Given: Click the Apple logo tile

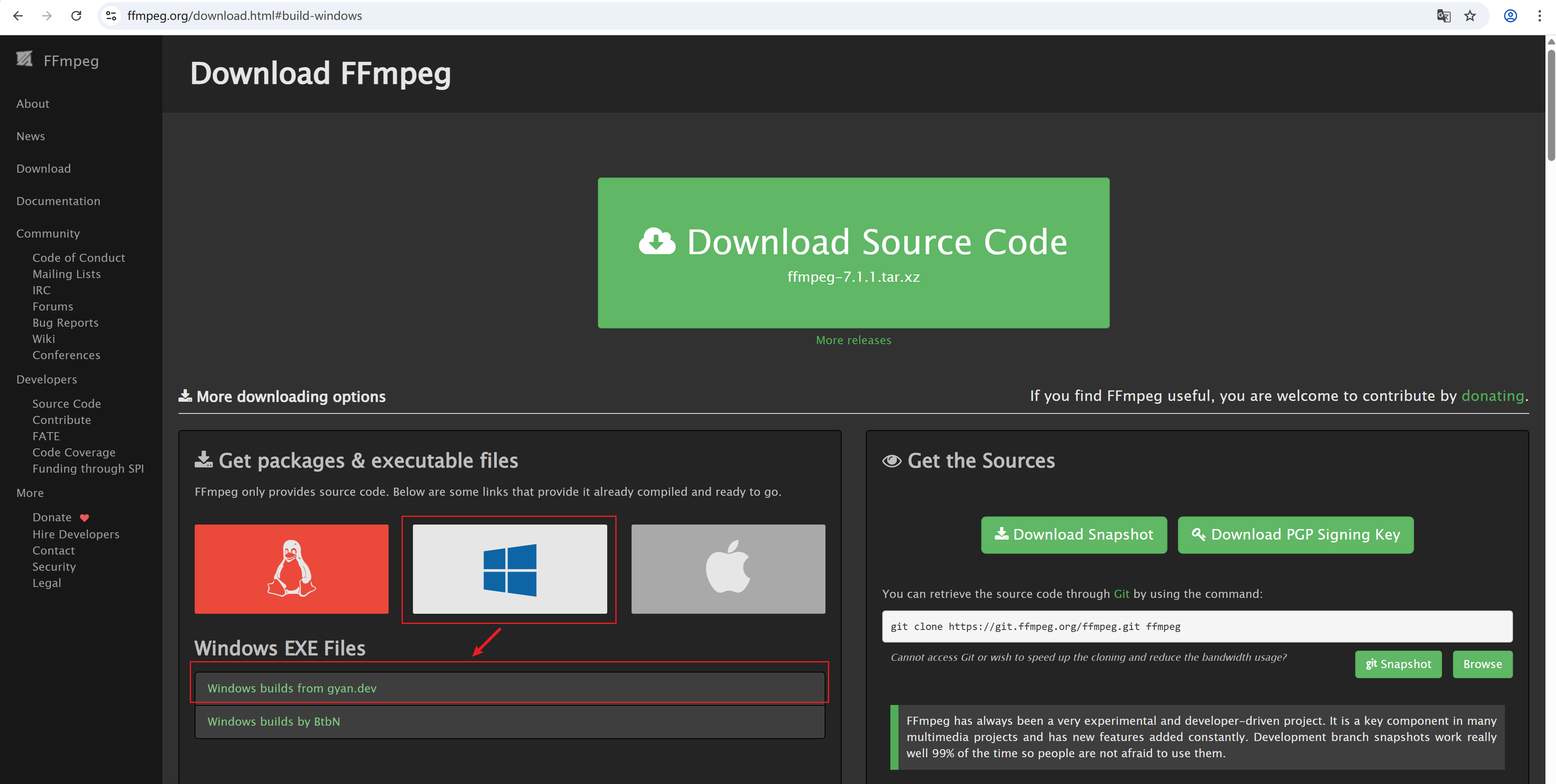Looking at the screenshot, I should pos(728,568).
